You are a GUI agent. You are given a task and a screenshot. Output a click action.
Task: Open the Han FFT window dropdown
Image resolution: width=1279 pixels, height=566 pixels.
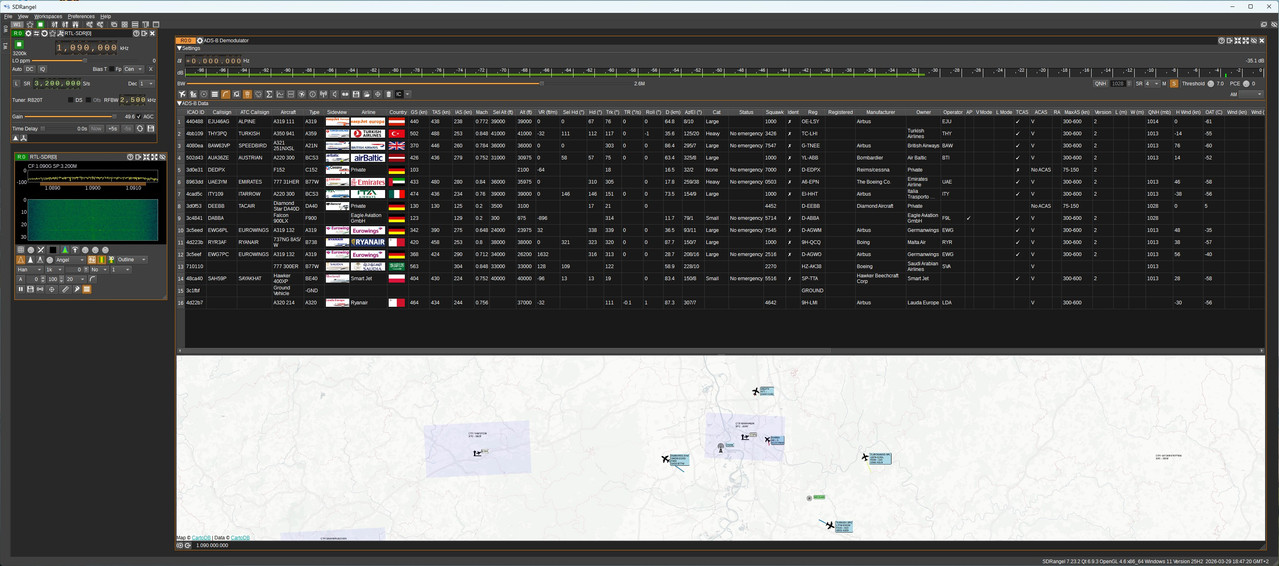[x=29, y=270]
